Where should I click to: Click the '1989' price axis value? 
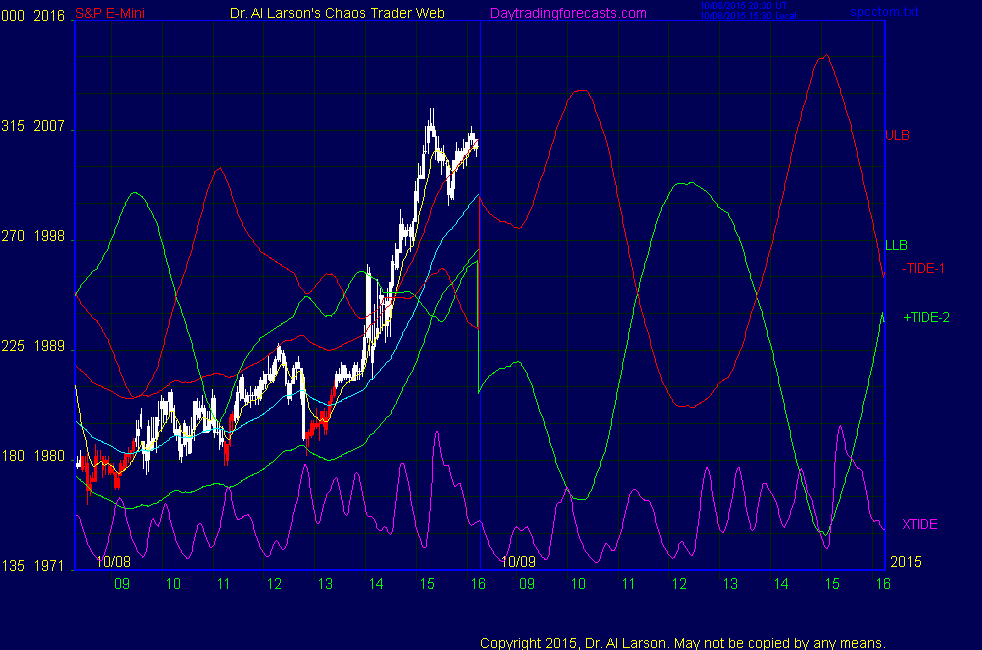(x=49, y=346)
